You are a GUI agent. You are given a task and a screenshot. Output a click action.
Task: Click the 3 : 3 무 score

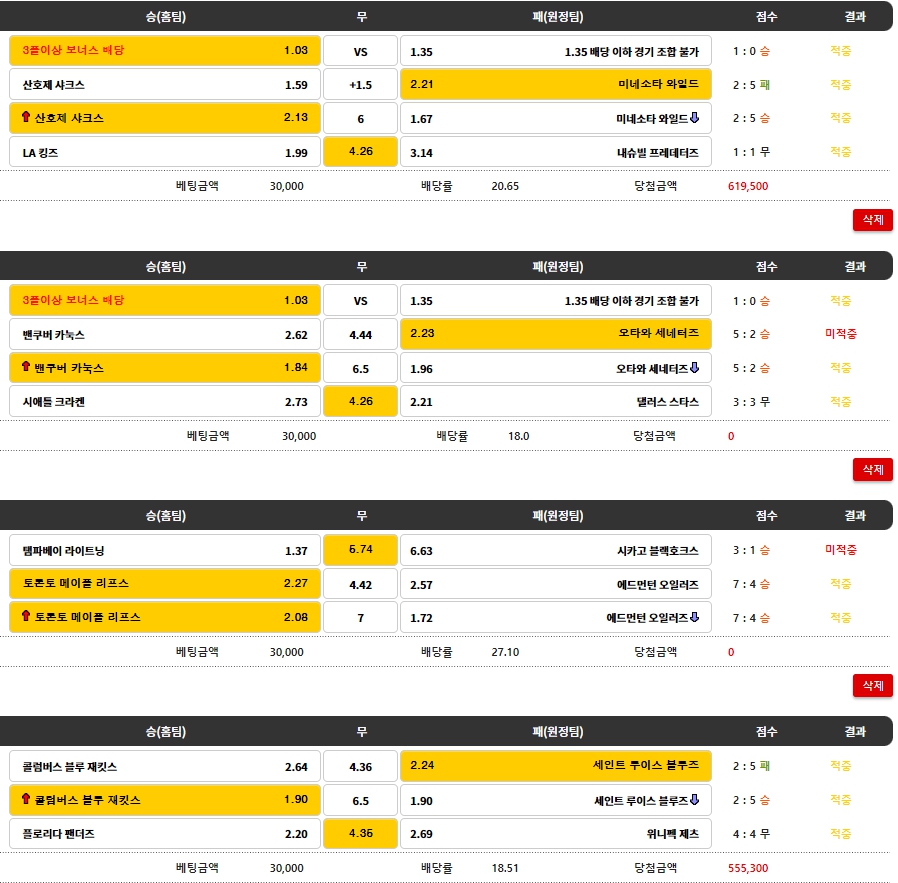[x=751, y=401]
